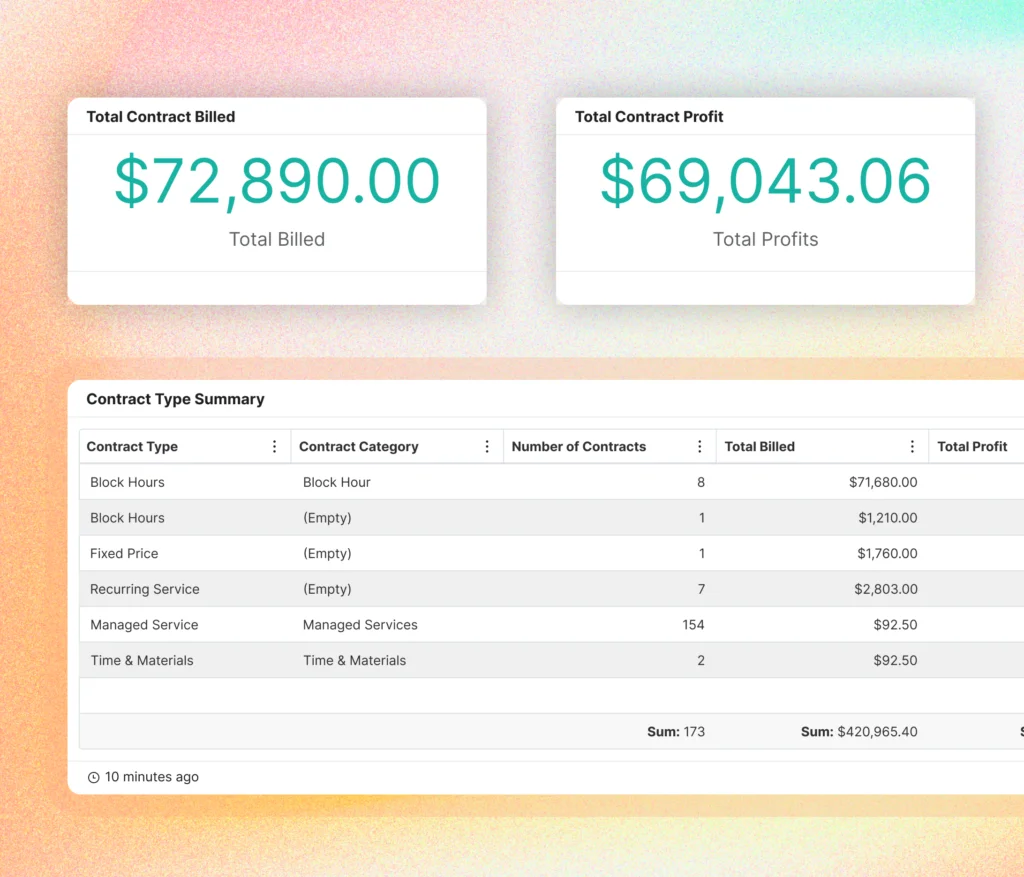1024x877 pixels.
Task: Click the Sum: $420,965.40 billed total cell
Action: click(x=859, y=731)
